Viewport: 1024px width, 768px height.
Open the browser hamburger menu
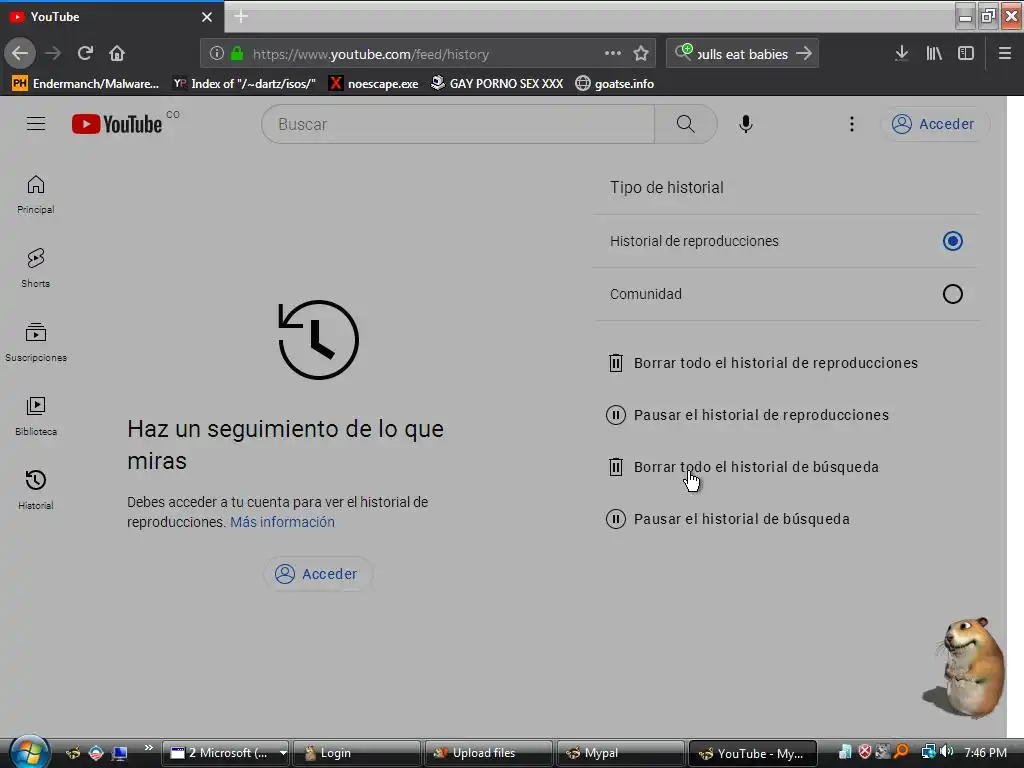click(x=1004, y=54)
